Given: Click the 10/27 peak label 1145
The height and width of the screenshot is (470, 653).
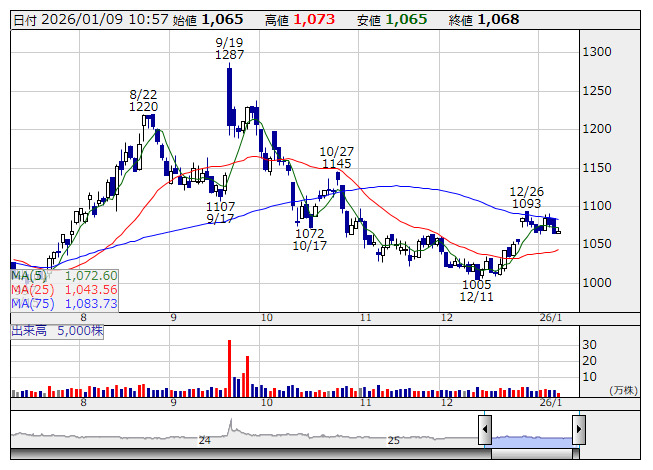Looking at the screenshot, I should (337, 164).
